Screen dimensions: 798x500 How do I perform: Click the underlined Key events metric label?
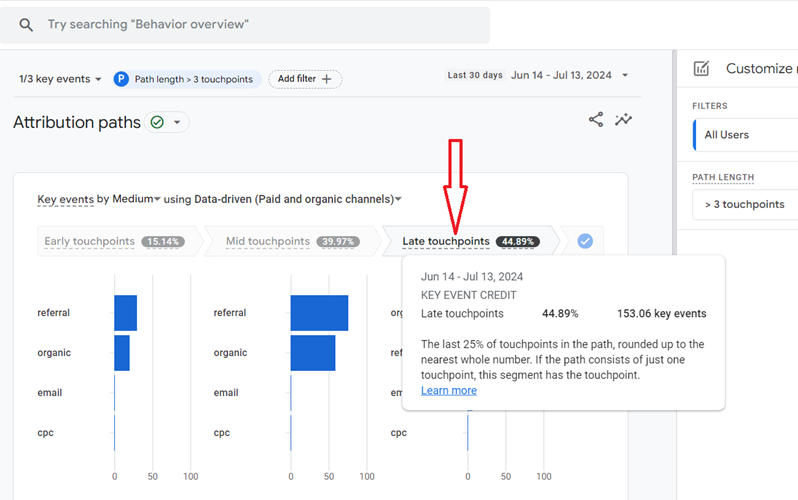coord(65,199)
